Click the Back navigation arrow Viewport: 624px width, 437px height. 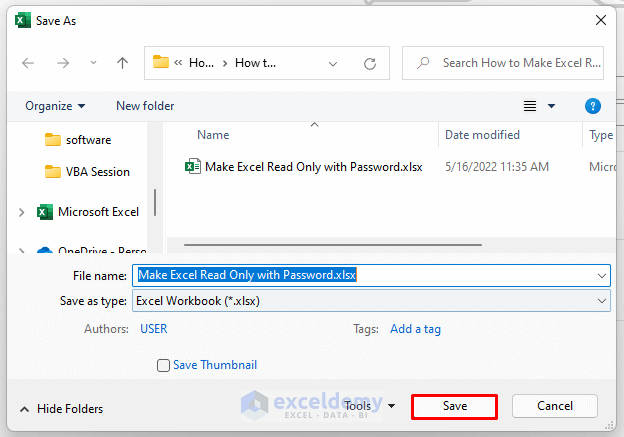tap(28, 62)
